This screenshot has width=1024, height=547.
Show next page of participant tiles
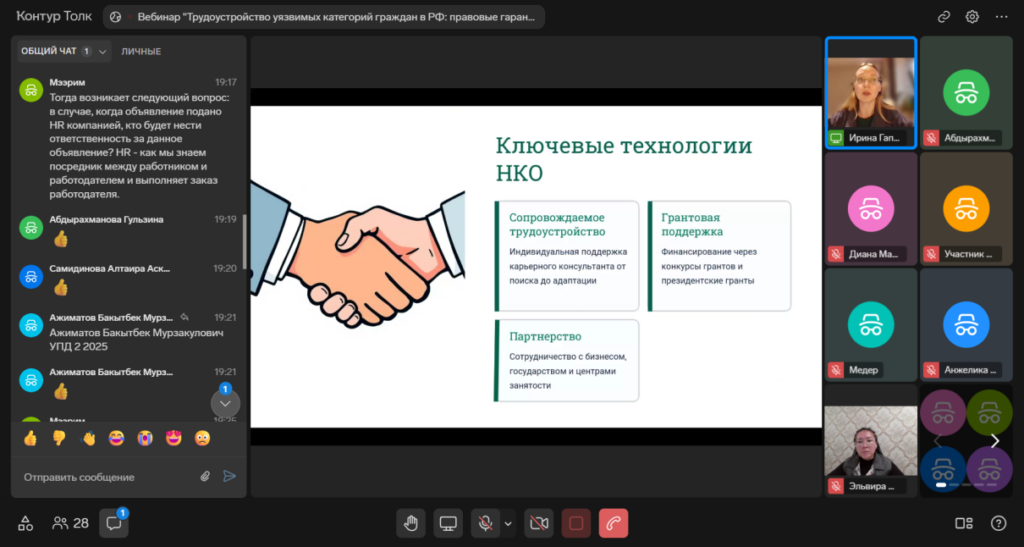[x=994, y=441]
